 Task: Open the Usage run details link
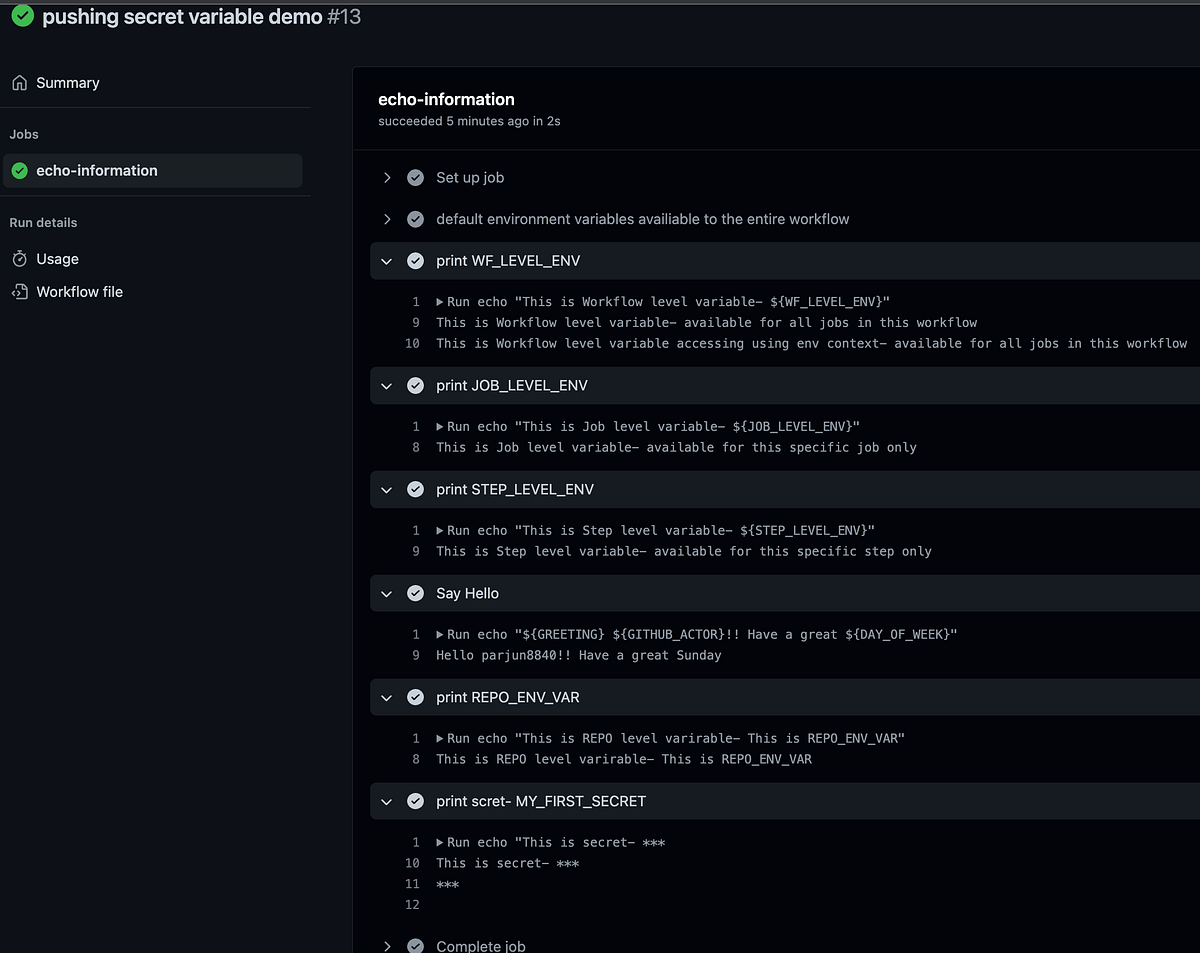coord(57,259)
